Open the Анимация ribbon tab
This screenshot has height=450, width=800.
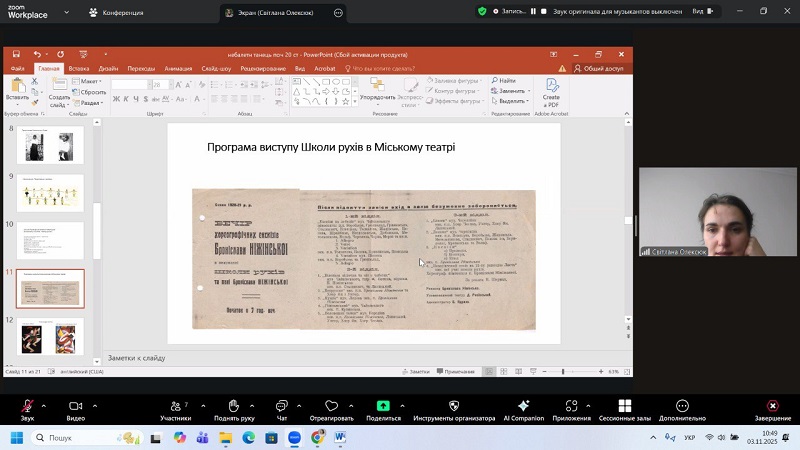(x=177, y=69)
